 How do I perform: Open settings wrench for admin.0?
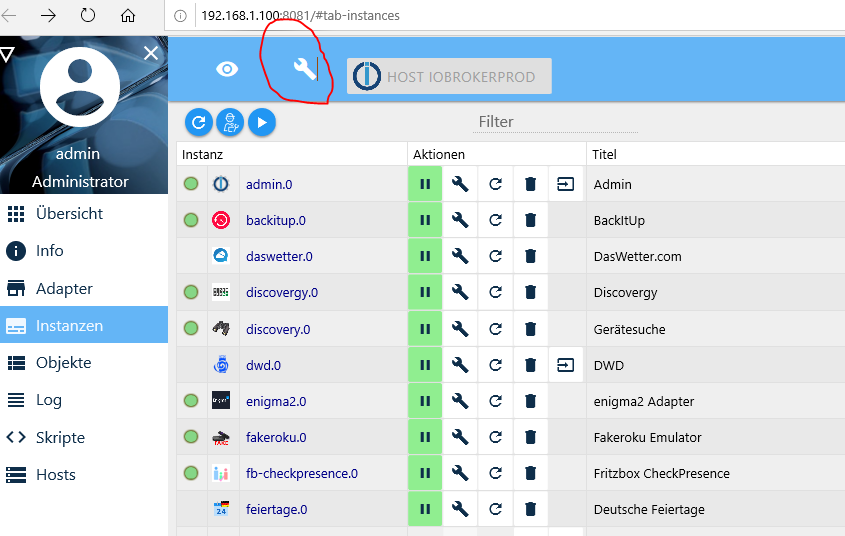pos(460,184)
